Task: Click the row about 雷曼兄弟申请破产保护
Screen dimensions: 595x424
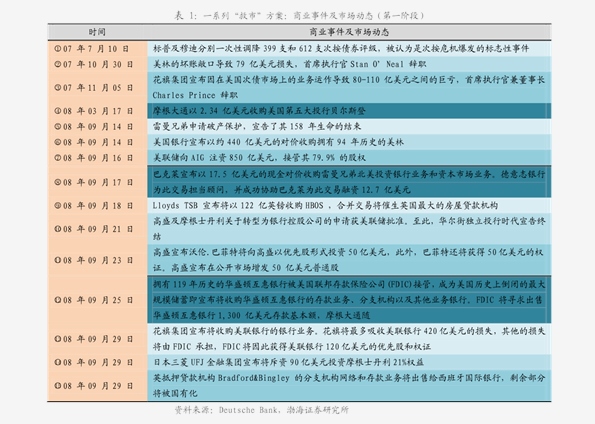Action: pyautogui.click(x=349, y=126)
